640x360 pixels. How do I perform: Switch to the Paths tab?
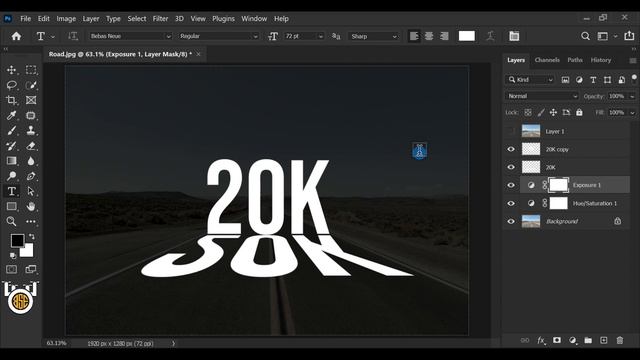coord(575,60)
